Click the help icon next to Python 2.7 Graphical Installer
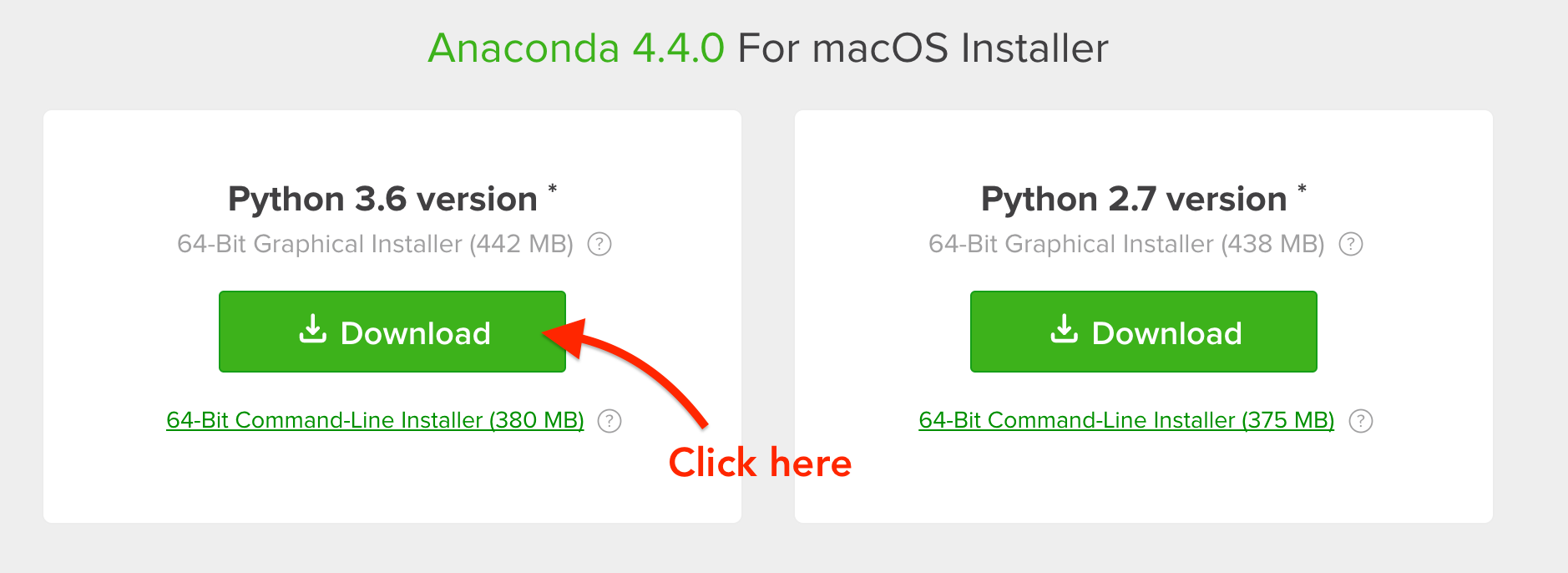 pos(1352,244)
